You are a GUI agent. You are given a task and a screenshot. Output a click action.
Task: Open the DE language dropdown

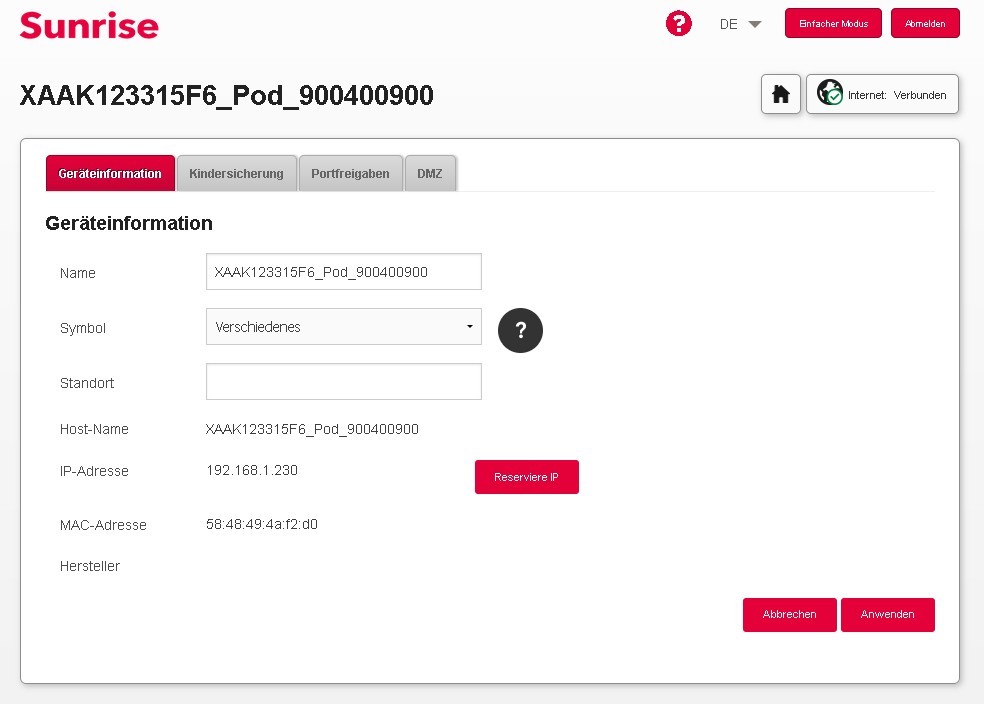pos(740,24)
